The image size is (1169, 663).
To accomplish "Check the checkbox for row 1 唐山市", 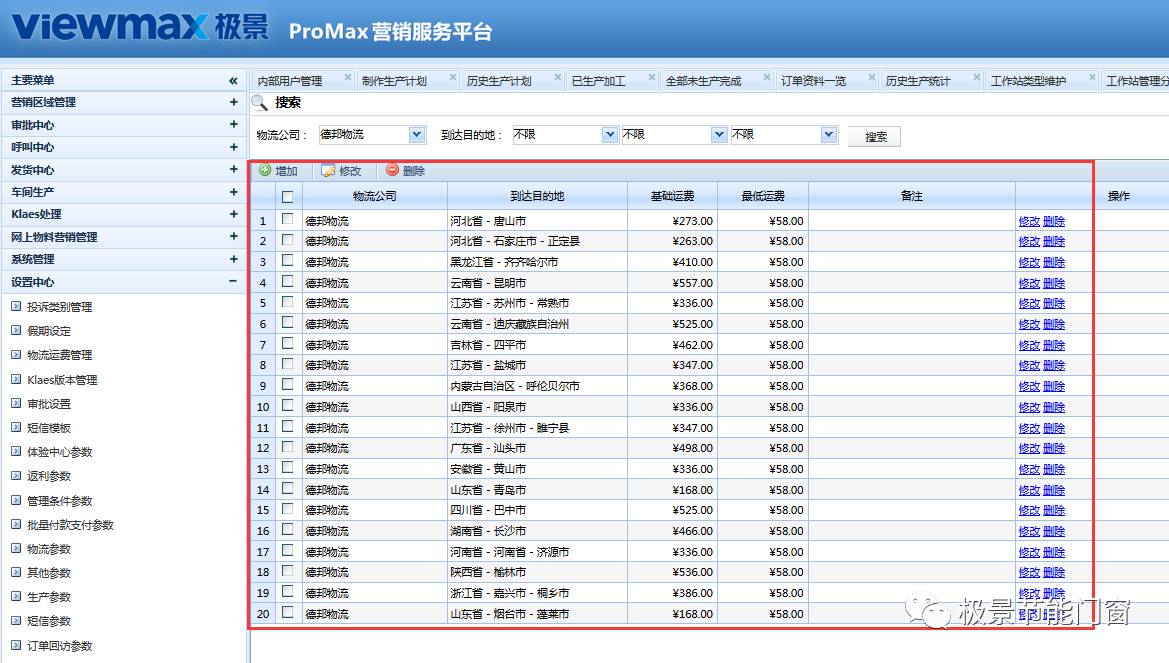I will pos(288,220).
